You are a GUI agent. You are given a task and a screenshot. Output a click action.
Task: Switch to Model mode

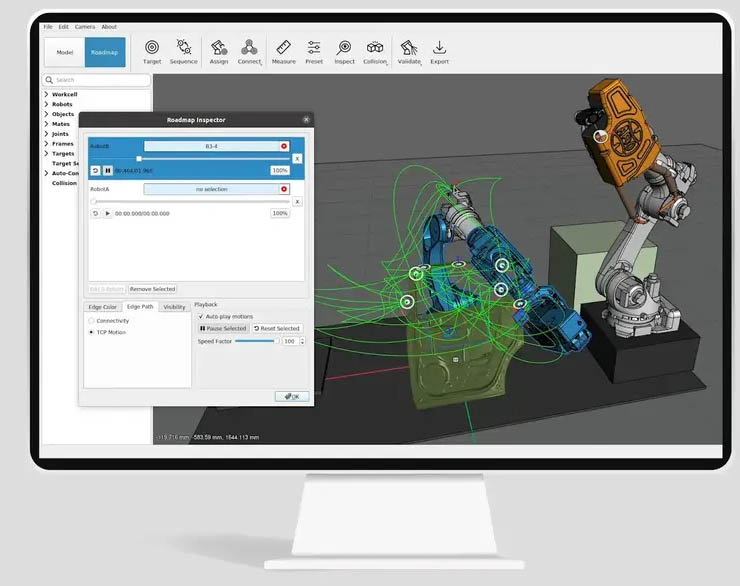[65, 52]
